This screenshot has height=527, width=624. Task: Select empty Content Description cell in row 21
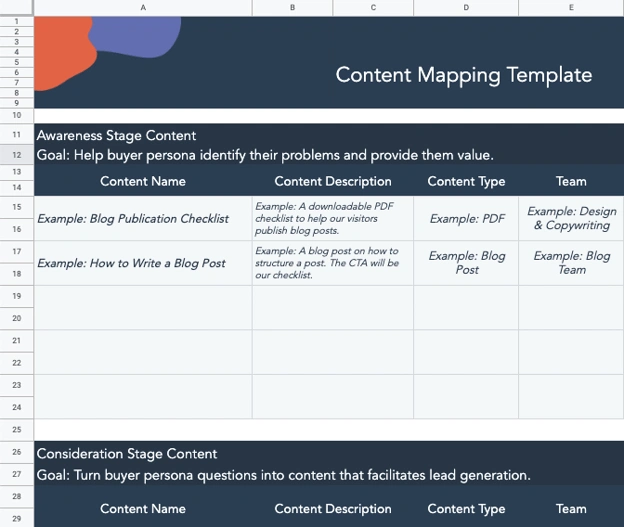click(333, 352)
